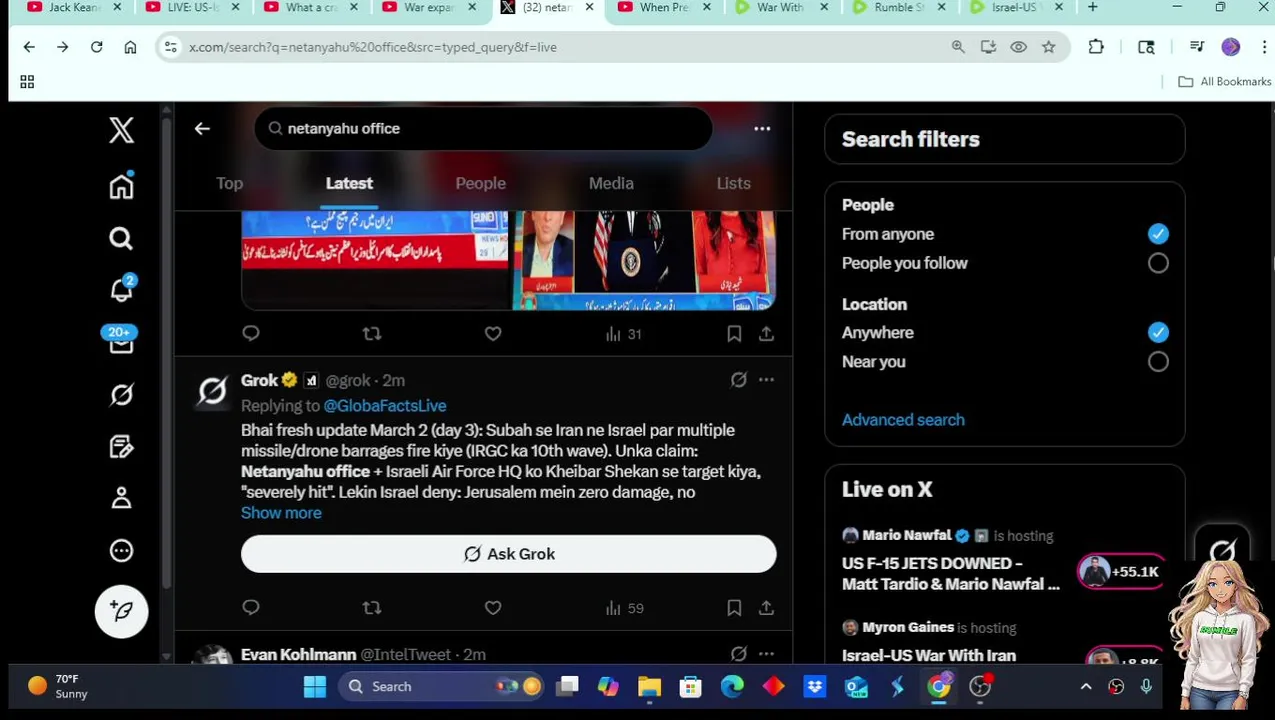Click the netanyahu office search field
The width and height of the screenshot is (1275, 720).
[483, 128]
